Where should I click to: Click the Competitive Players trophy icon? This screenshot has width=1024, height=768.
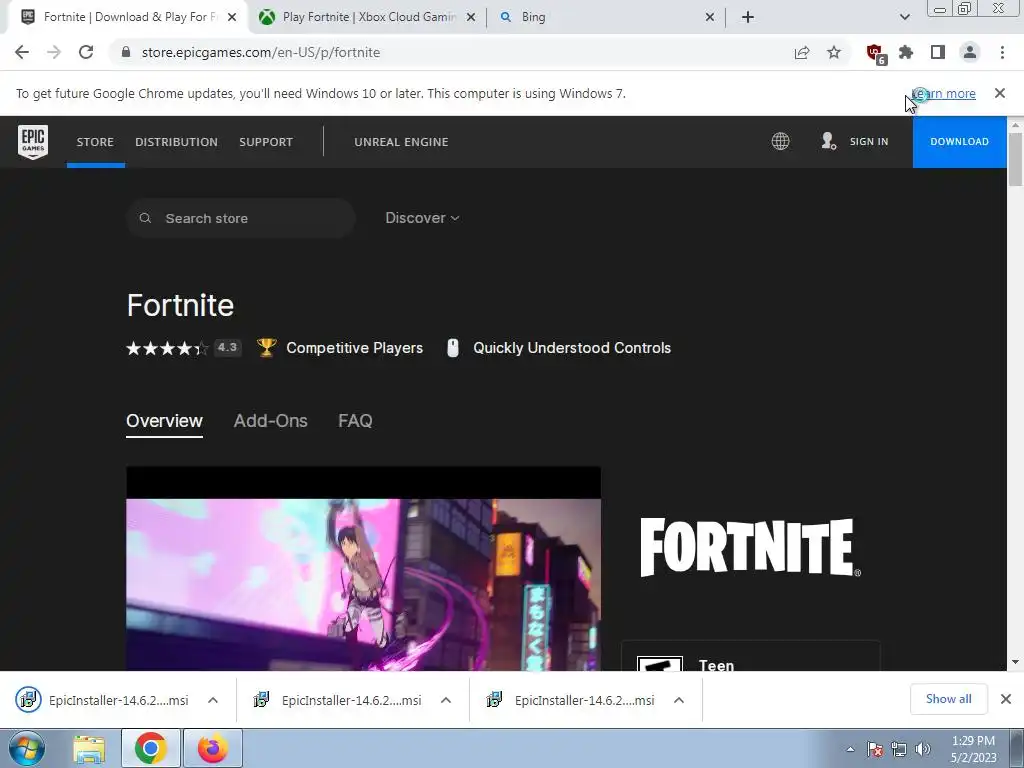click(x=266, y=347)
